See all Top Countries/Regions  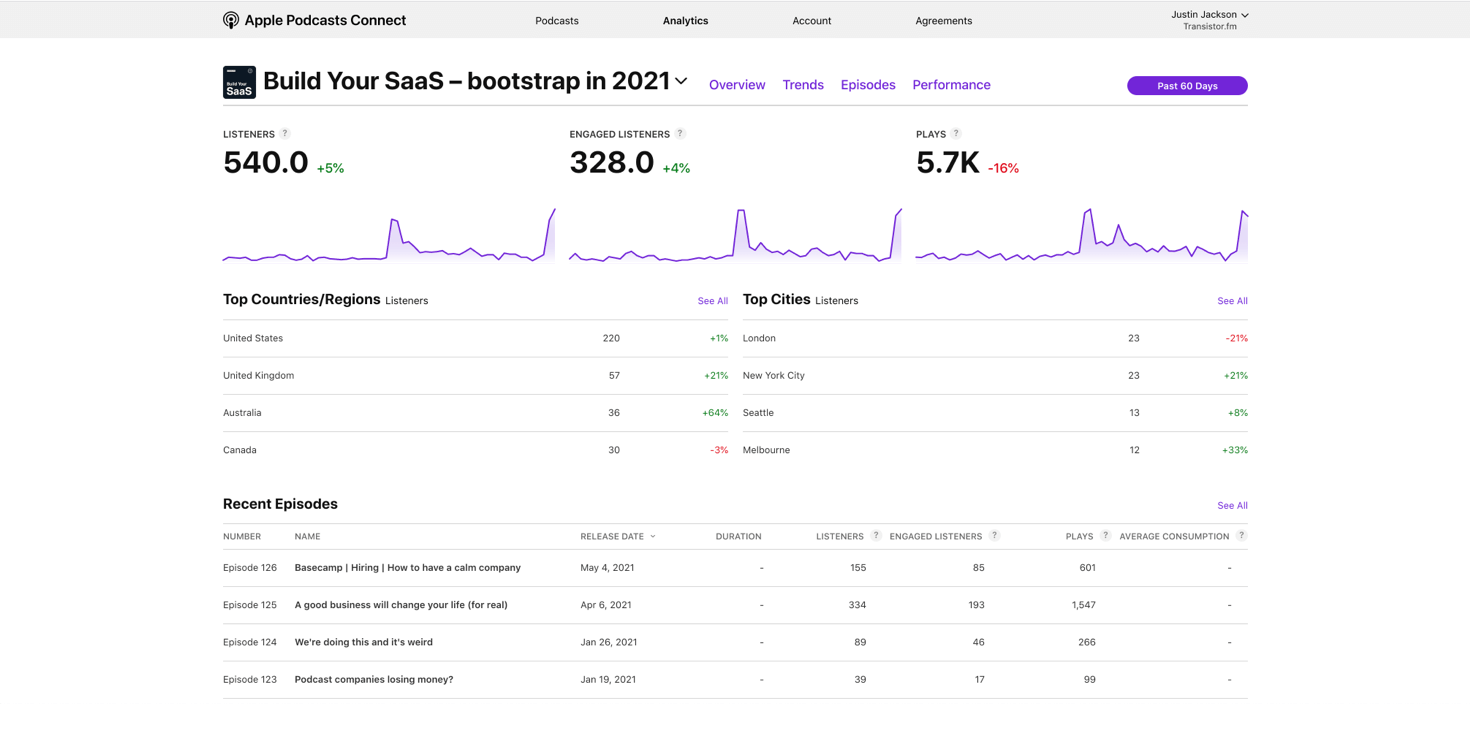tap(712, 301)
